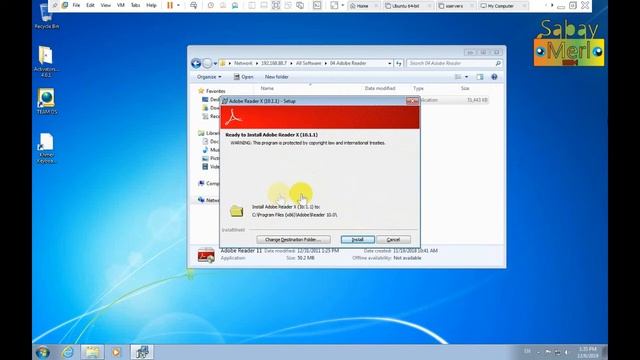Click the Adobe setup taskbar icon
Screen dimensions: 640x360
tap(142, 352)
